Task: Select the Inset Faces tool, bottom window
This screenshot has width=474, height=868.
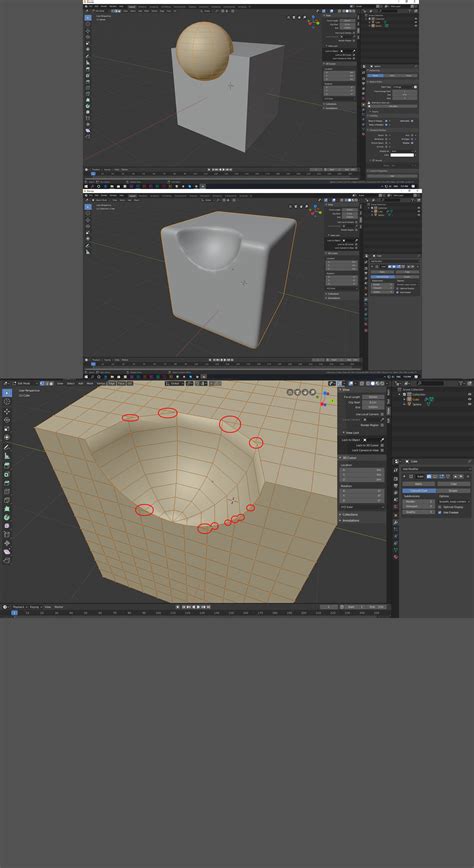Action: (x=7, y=474)
